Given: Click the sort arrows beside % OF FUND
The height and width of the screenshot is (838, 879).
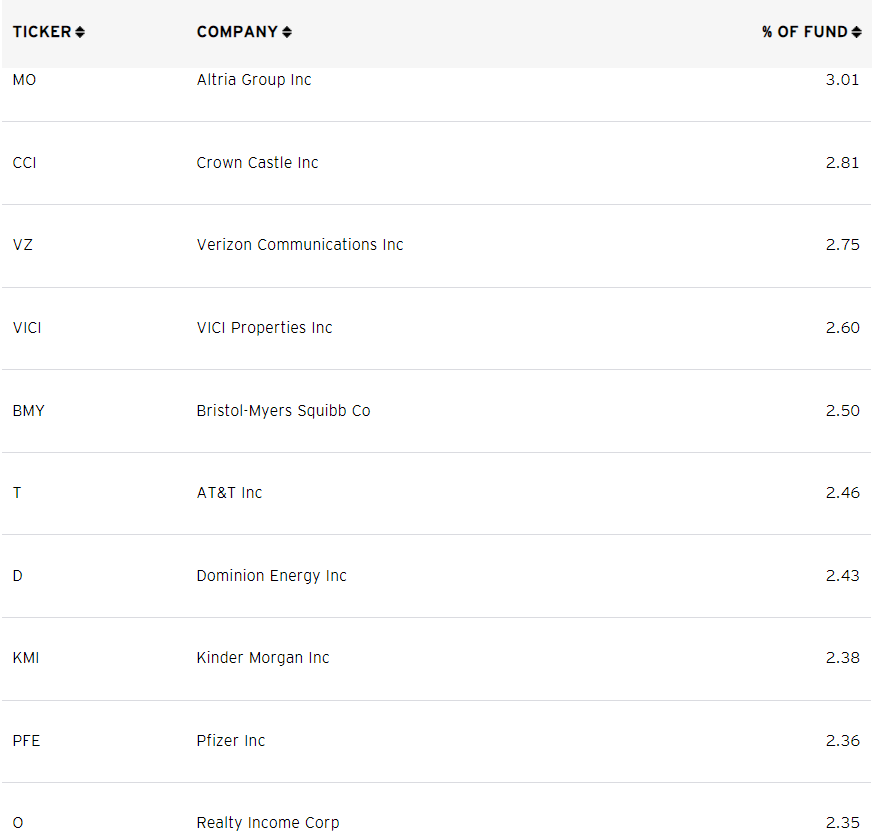Looking at the screenshot, I should pos(856,32).
